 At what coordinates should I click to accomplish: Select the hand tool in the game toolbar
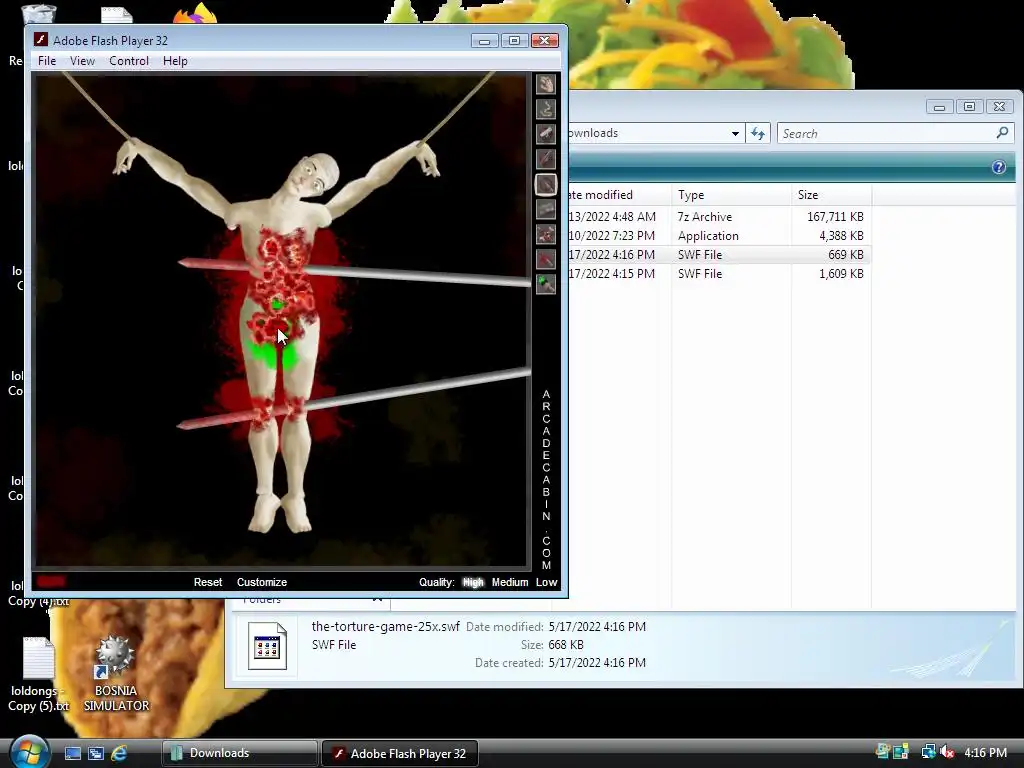(x=546, y=84)
